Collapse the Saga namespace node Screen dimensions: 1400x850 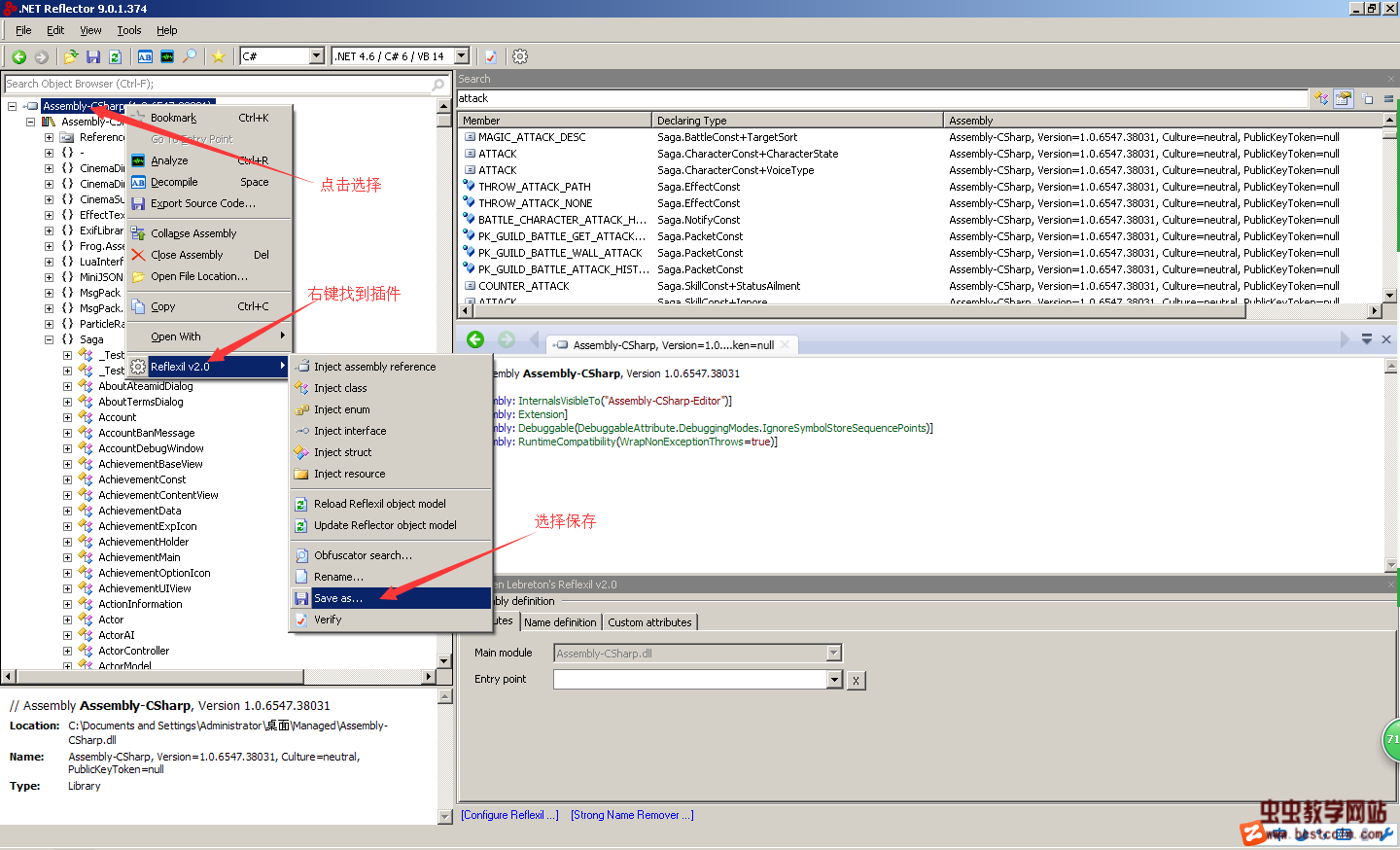49,339
